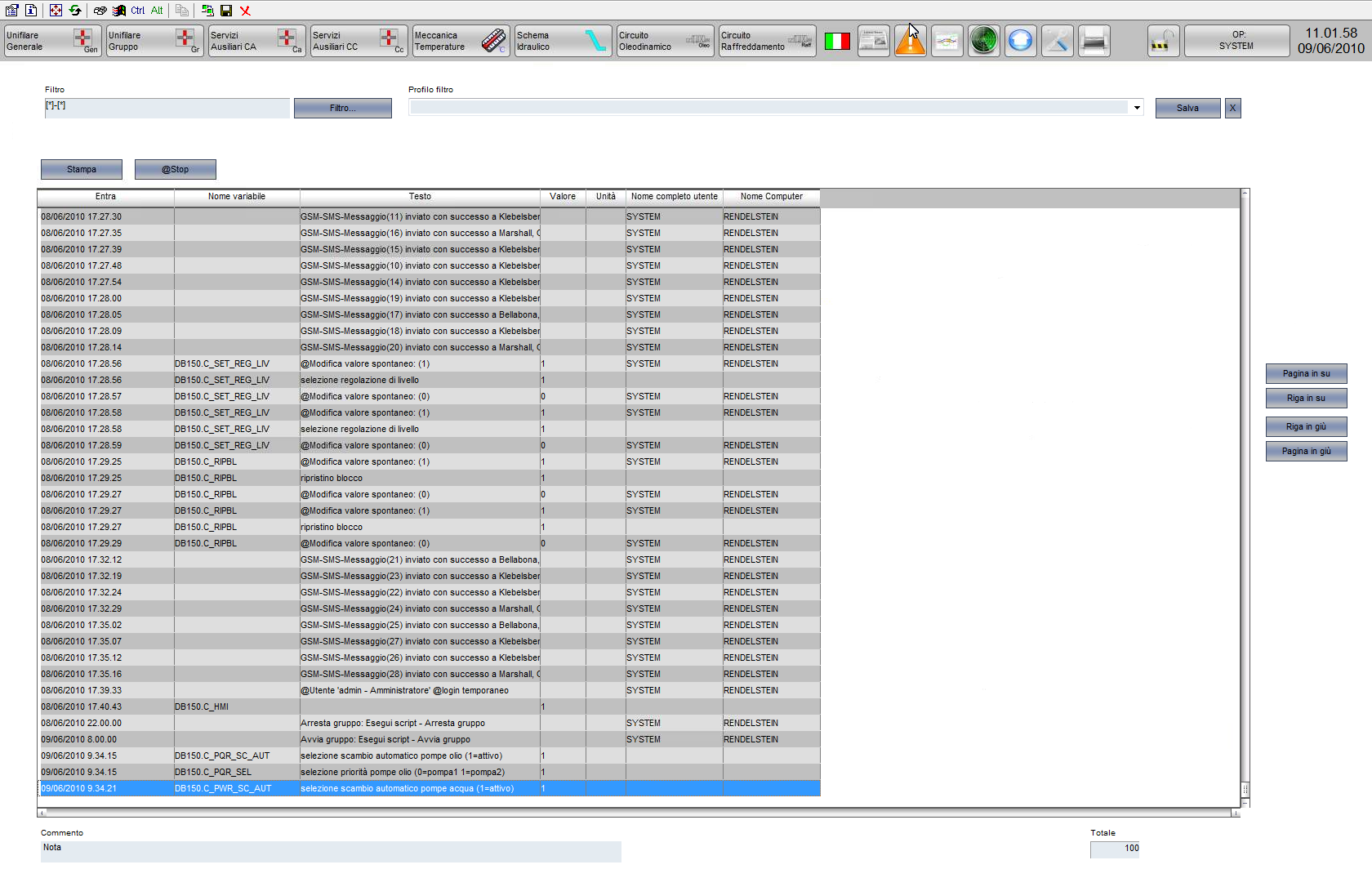Click the Italian flag language icon
This screenshot has height=878, width=1372.
tap(837, 41)
